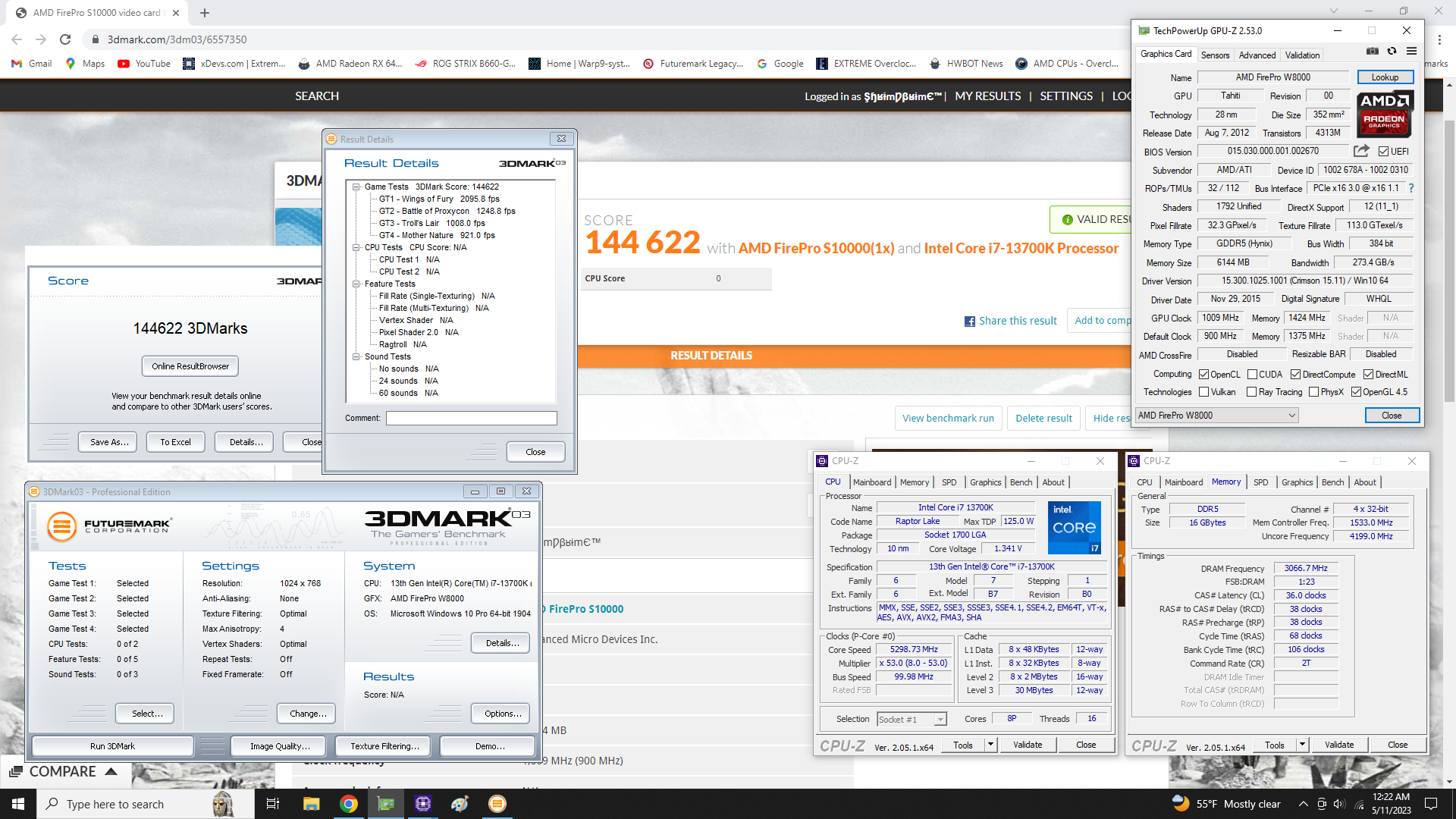Toggle the PhysX checkbox
The height and width of the screenshot is (819, 1456).
pos(1314,392)
